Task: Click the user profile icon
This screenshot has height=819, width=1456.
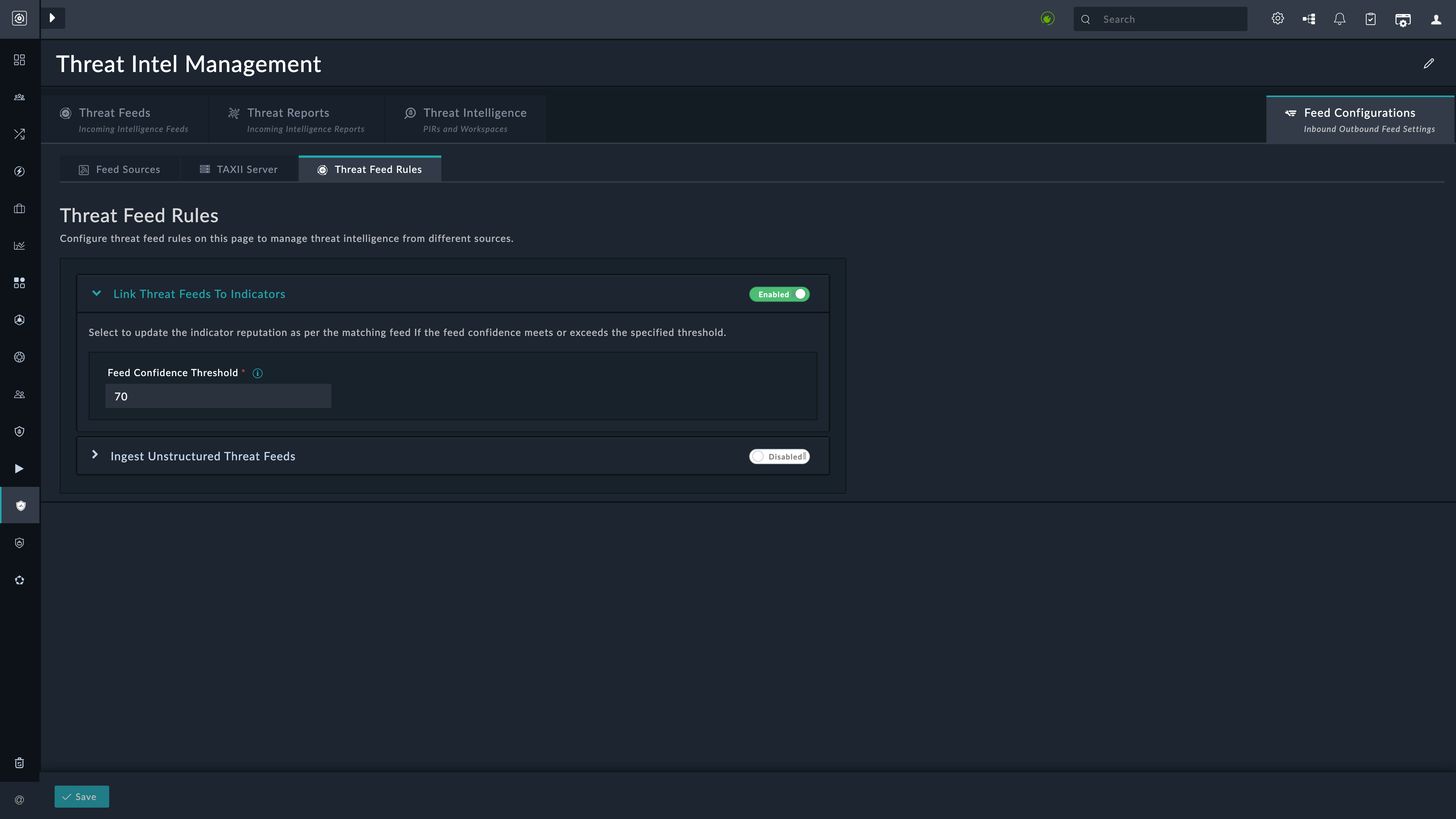Action: 1436,19
